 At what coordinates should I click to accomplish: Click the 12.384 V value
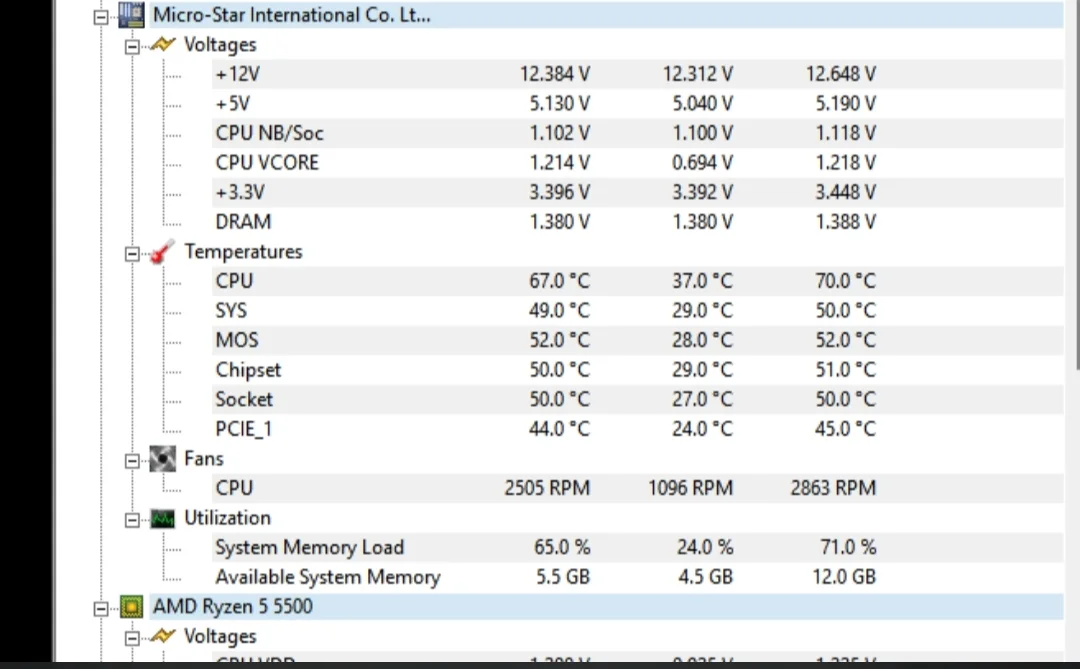(554, 74)
